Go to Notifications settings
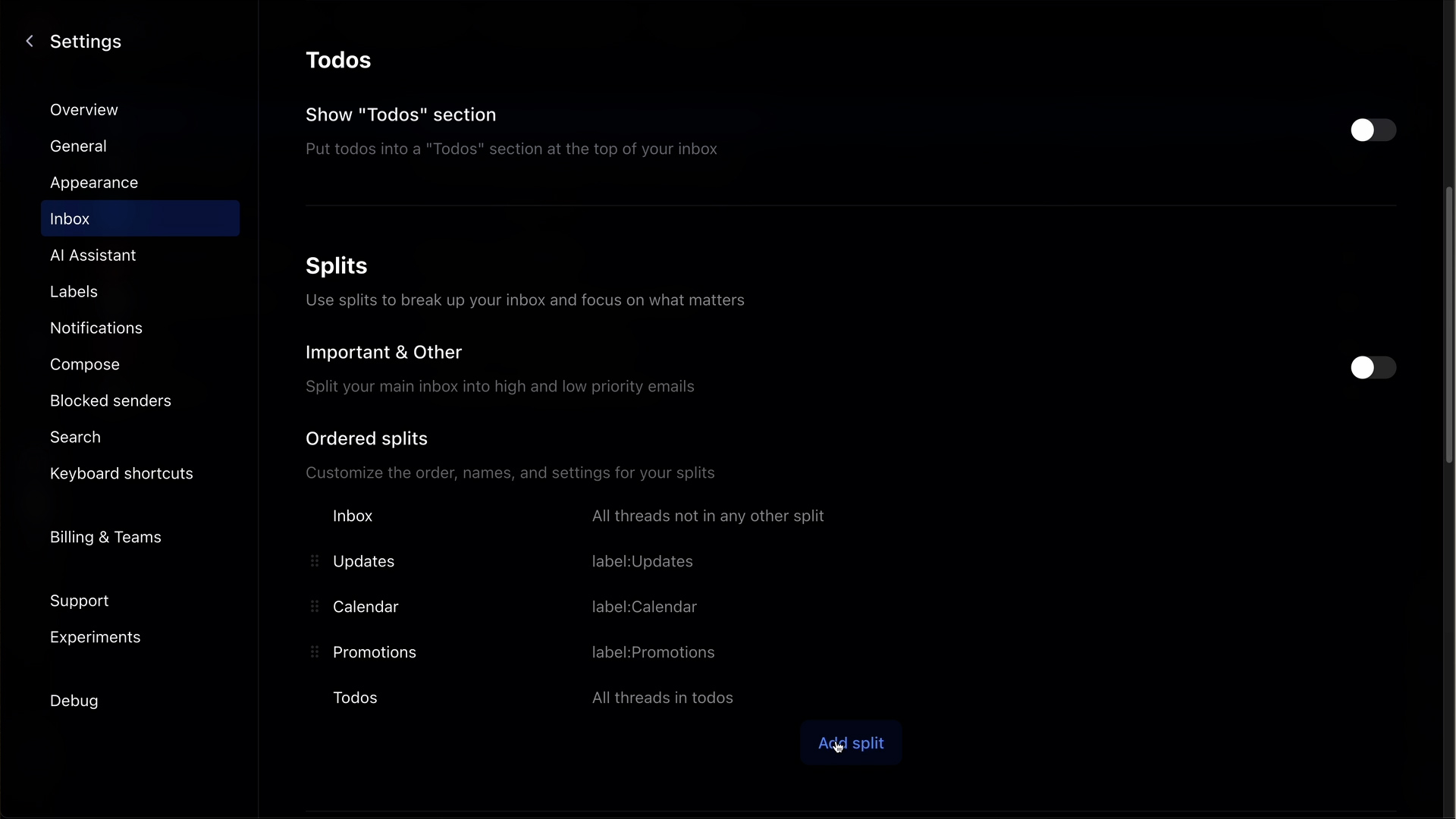Screen dimensions: 1456x819 96,328
